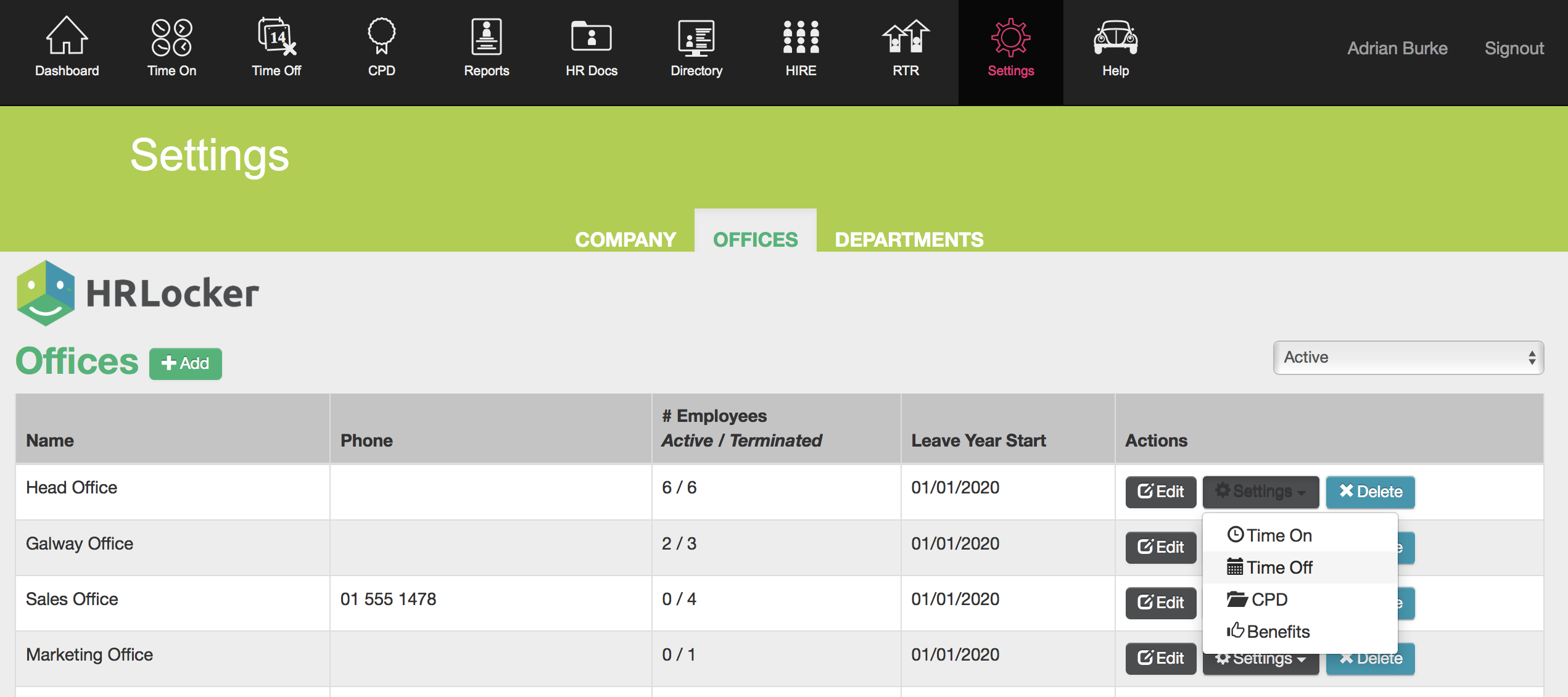Click the Signout link
The width and height of the screenshot is (1568, 697).
pyautogui.click(x=1514, y=48)
